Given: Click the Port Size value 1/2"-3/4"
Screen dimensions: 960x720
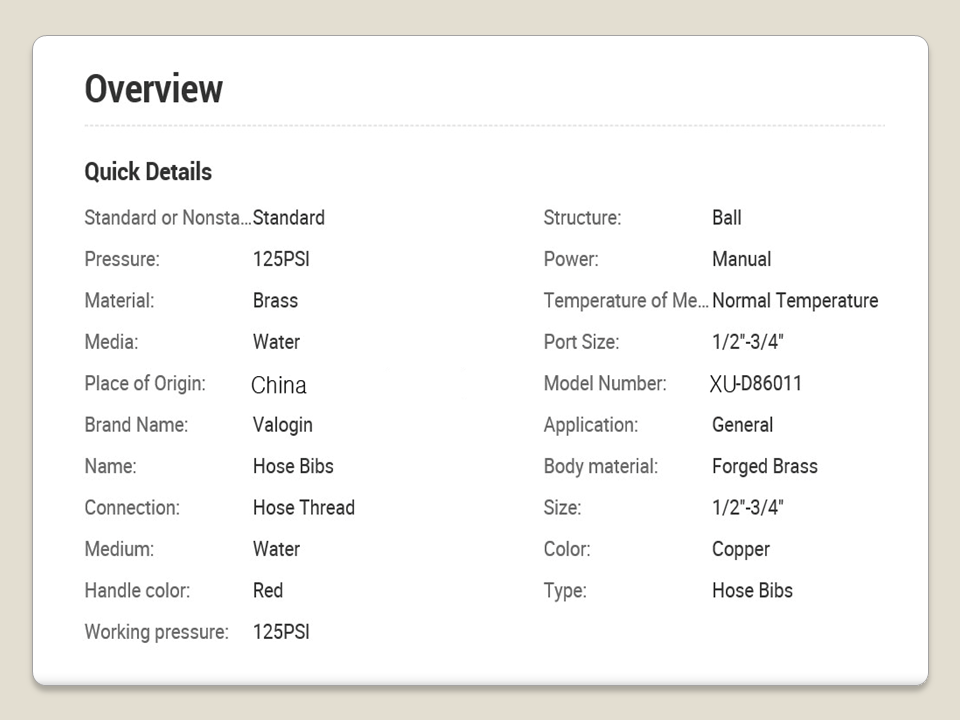Looking at the screenshot, I should 747,342.
